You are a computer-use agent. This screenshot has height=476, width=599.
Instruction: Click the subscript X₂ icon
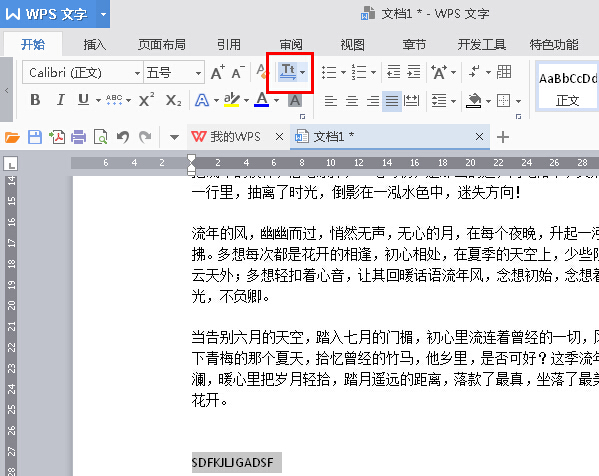tap(173, 100)
